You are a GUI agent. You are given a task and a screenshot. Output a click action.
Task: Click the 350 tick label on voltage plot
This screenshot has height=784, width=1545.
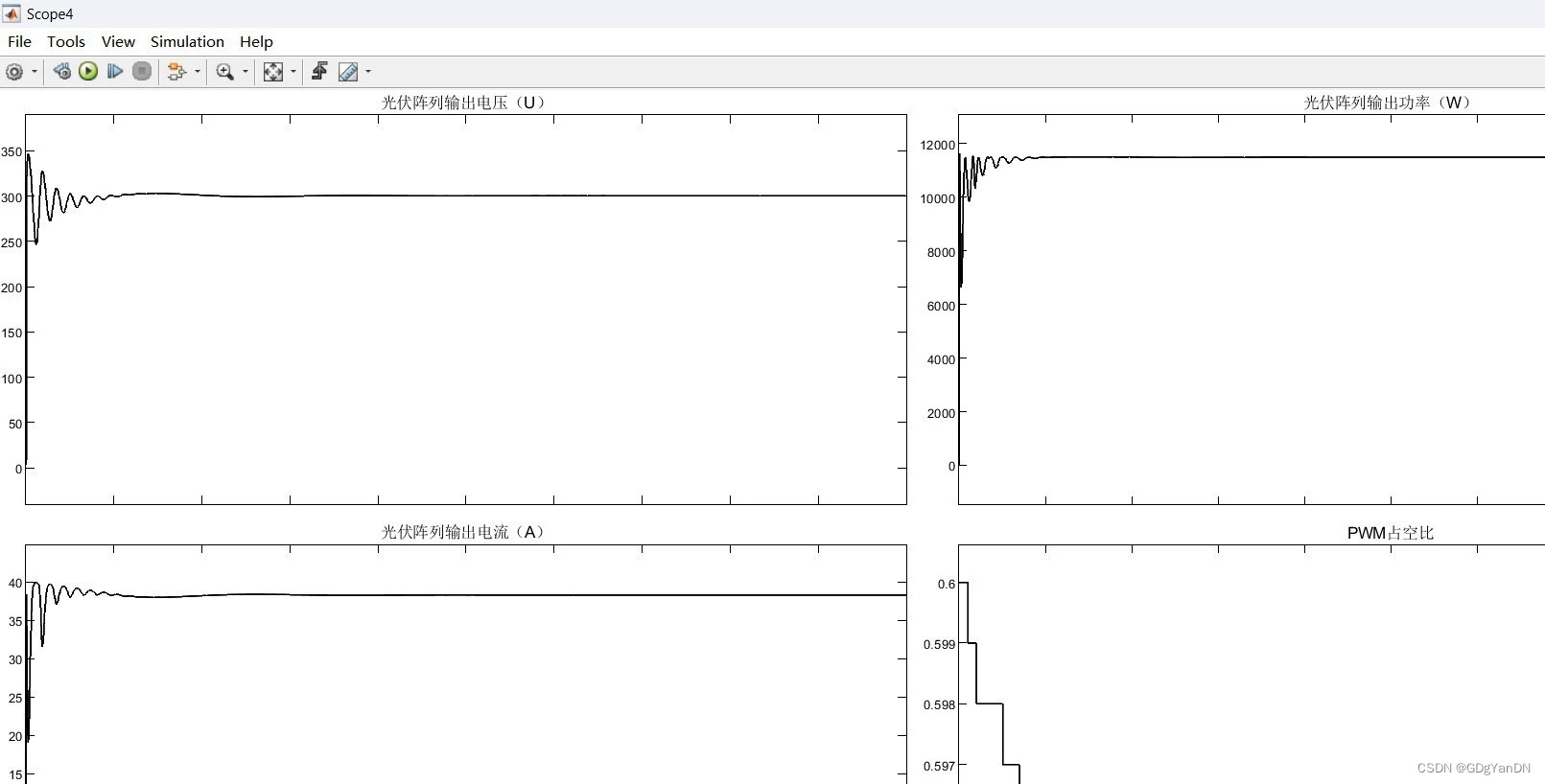(12, 152)
